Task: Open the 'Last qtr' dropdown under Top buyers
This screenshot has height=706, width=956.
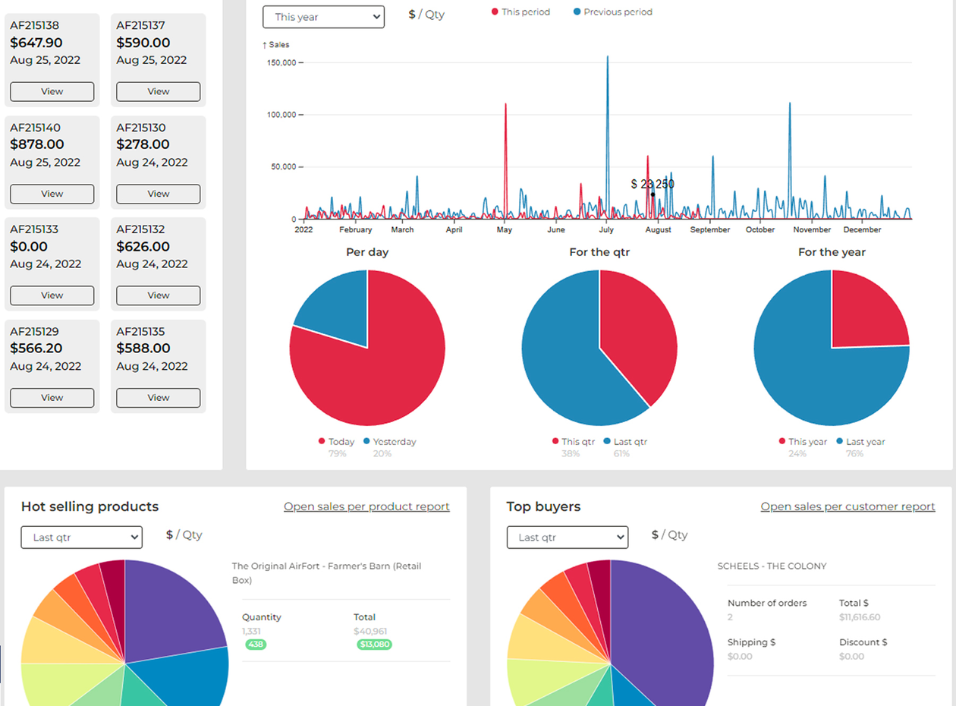Action: tap(567, 537)
